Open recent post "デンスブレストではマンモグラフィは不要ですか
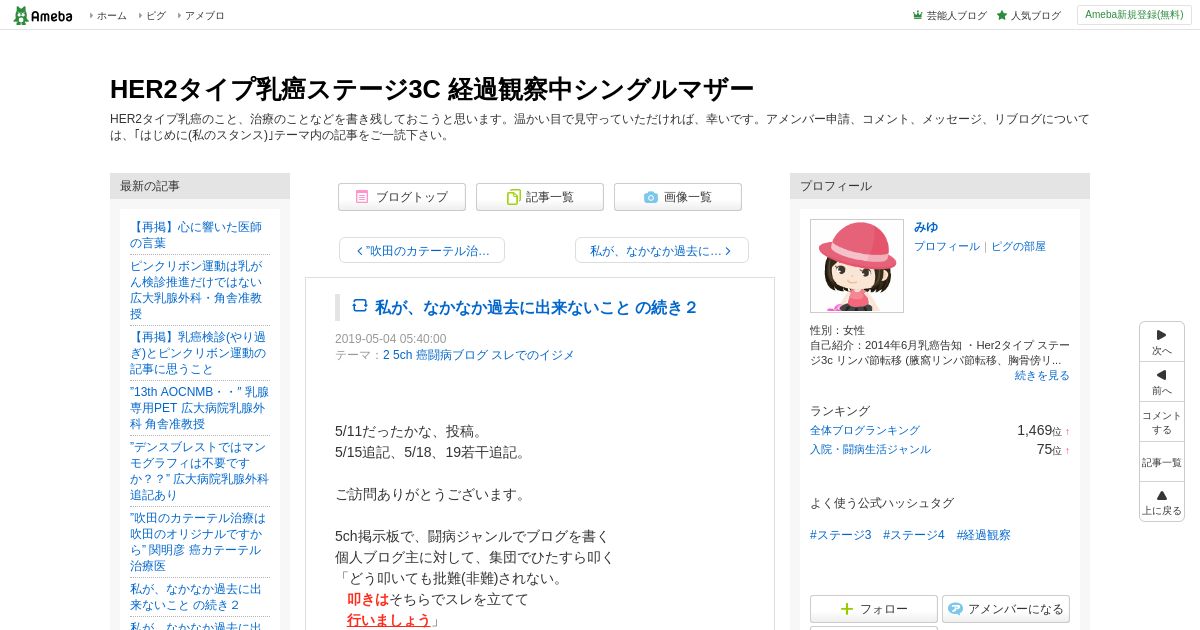 [199, 471]
